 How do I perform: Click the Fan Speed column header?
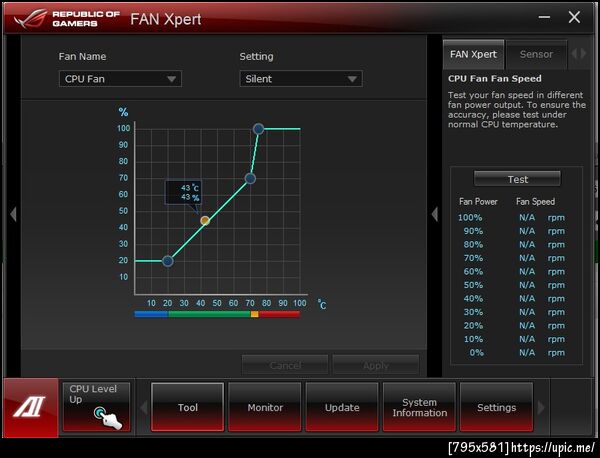click(x=535, y=202)
